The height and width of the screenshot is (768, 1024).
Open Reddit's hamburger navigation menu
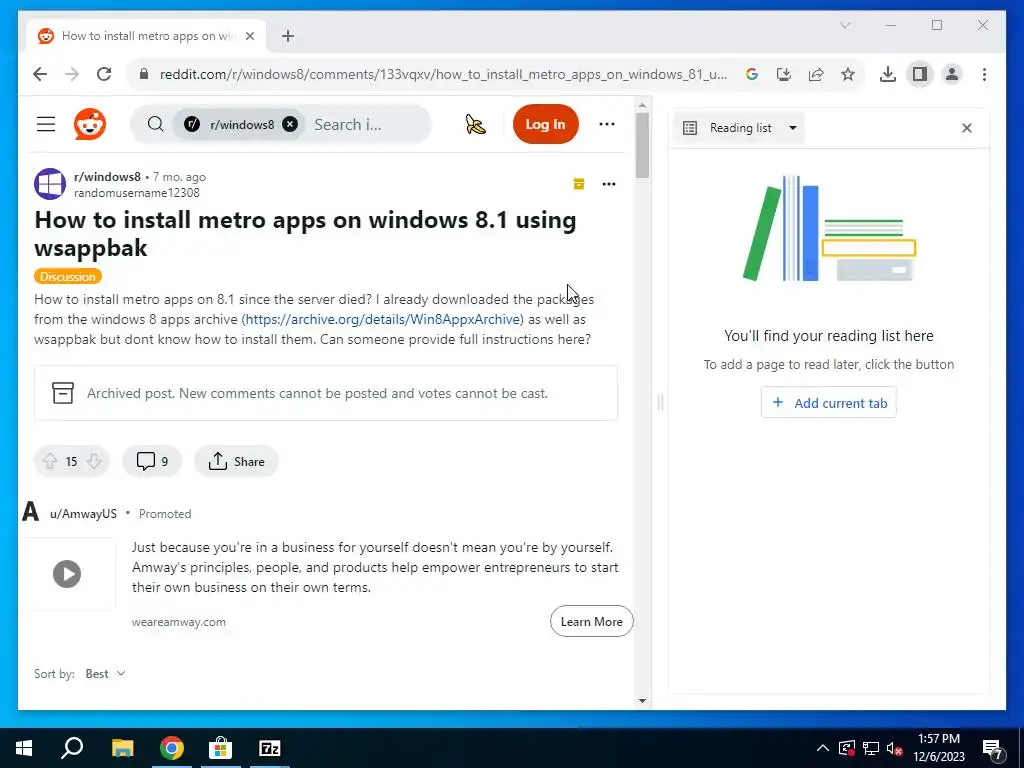point(46,124)
